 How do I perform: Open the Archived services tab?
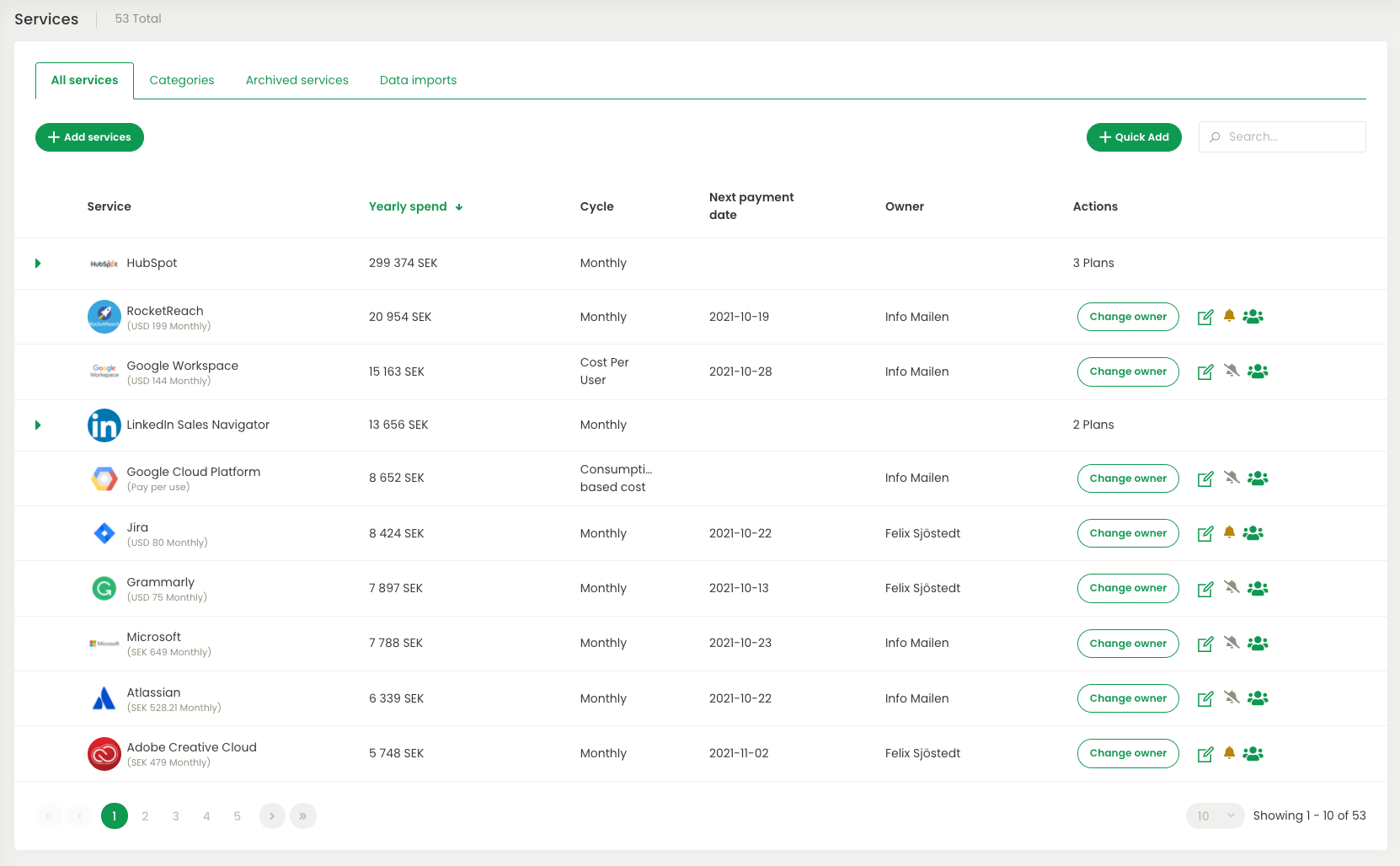tap(297, 80)
